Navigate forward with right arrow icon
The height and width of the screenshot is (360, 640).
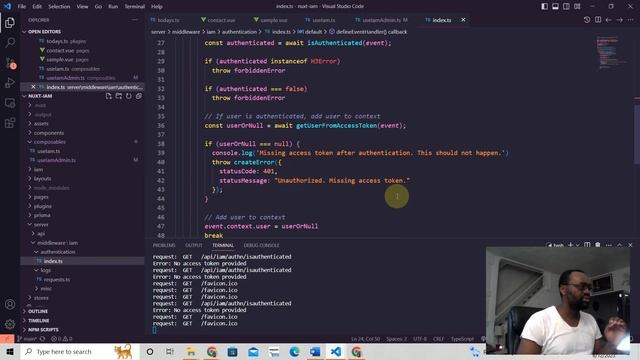pos(620,20)
